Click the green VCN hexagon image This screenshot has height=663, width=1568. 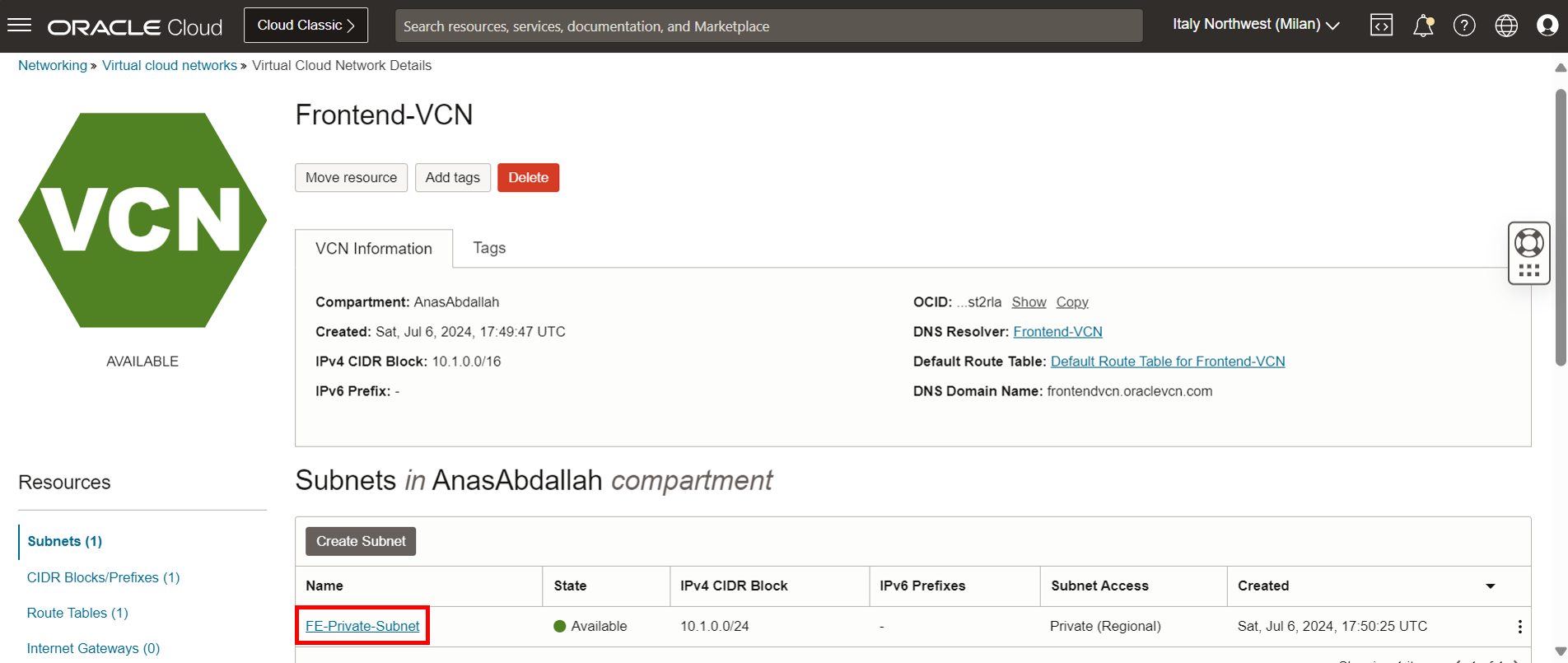[142, 220]
